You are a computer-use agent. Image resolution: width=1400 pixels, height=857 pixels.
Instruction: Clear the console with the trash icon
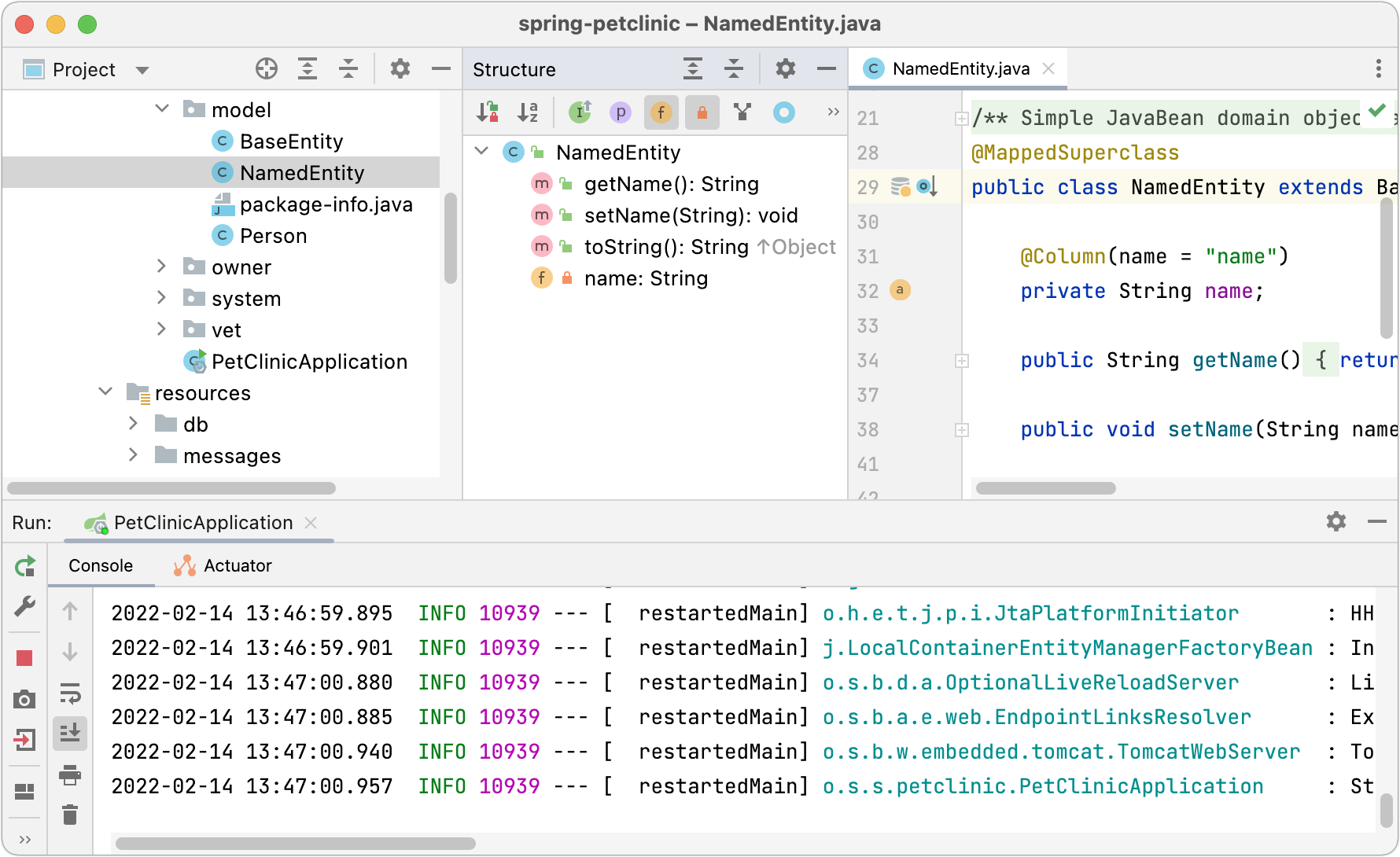tap(70, 815)
